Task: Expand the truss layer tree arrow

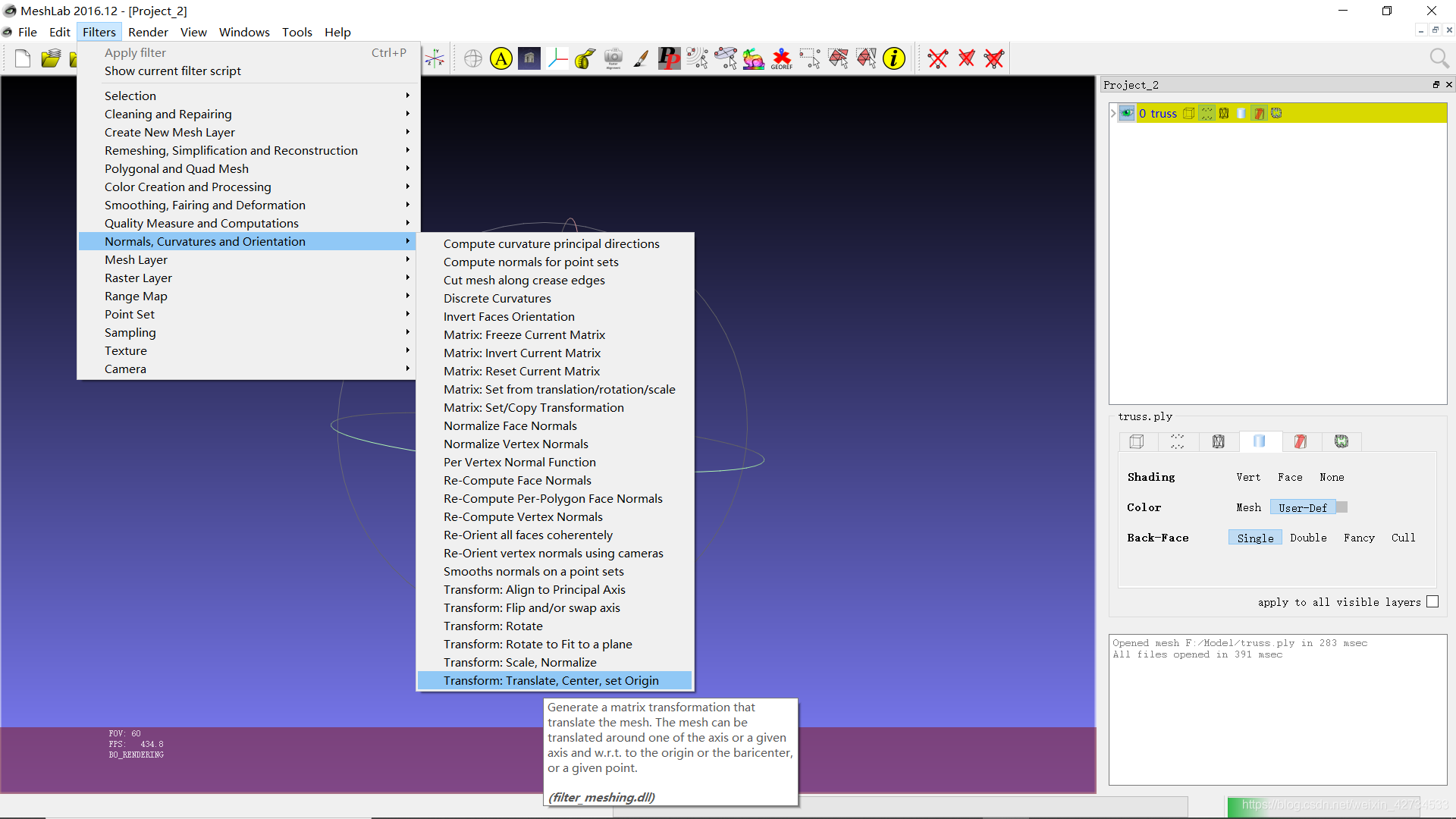Action: point(1113,113)
